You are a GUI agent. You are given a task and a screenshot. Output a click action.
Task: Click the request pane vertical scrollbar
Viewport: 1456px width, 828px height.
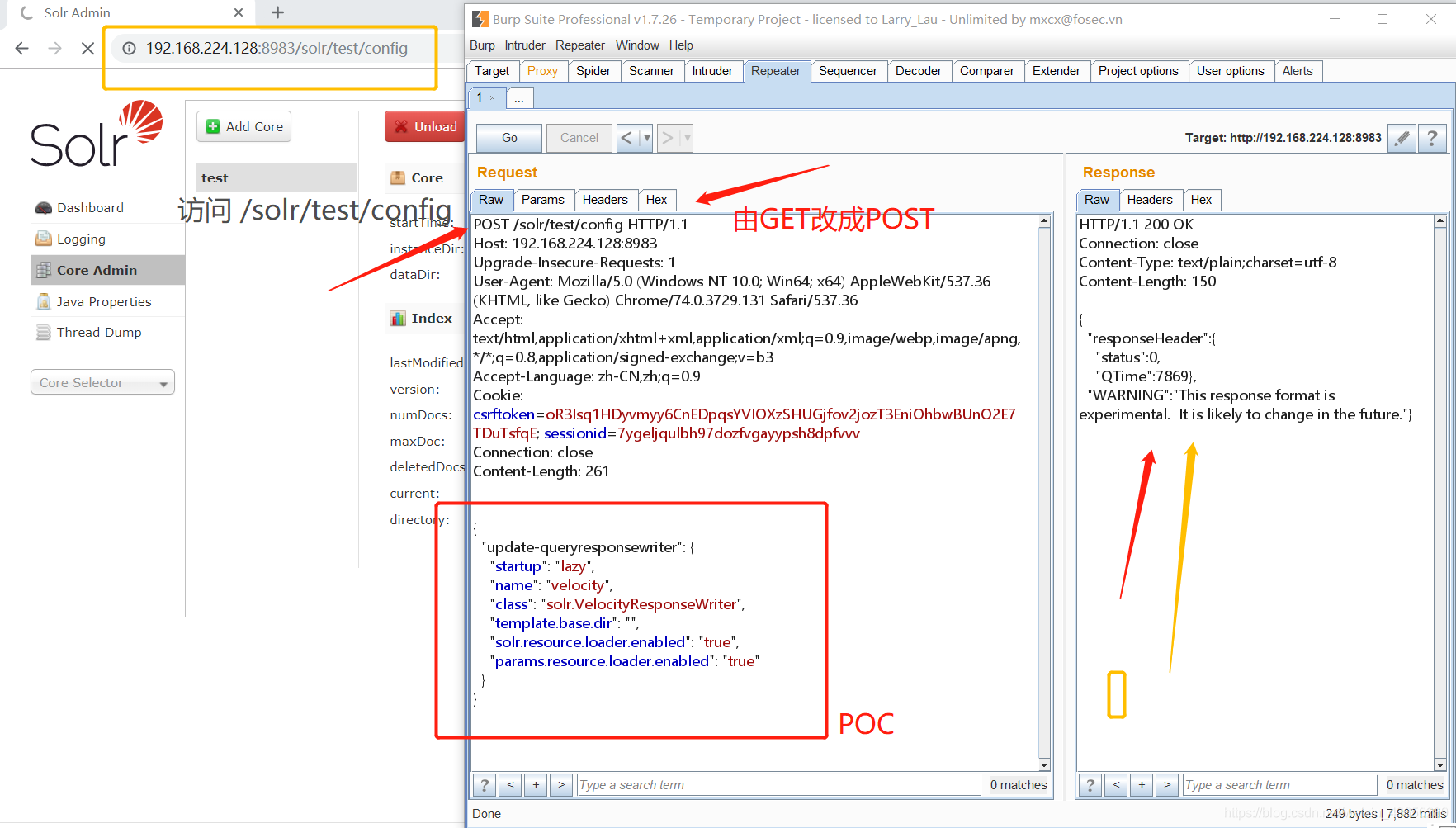coord(1044,493)
